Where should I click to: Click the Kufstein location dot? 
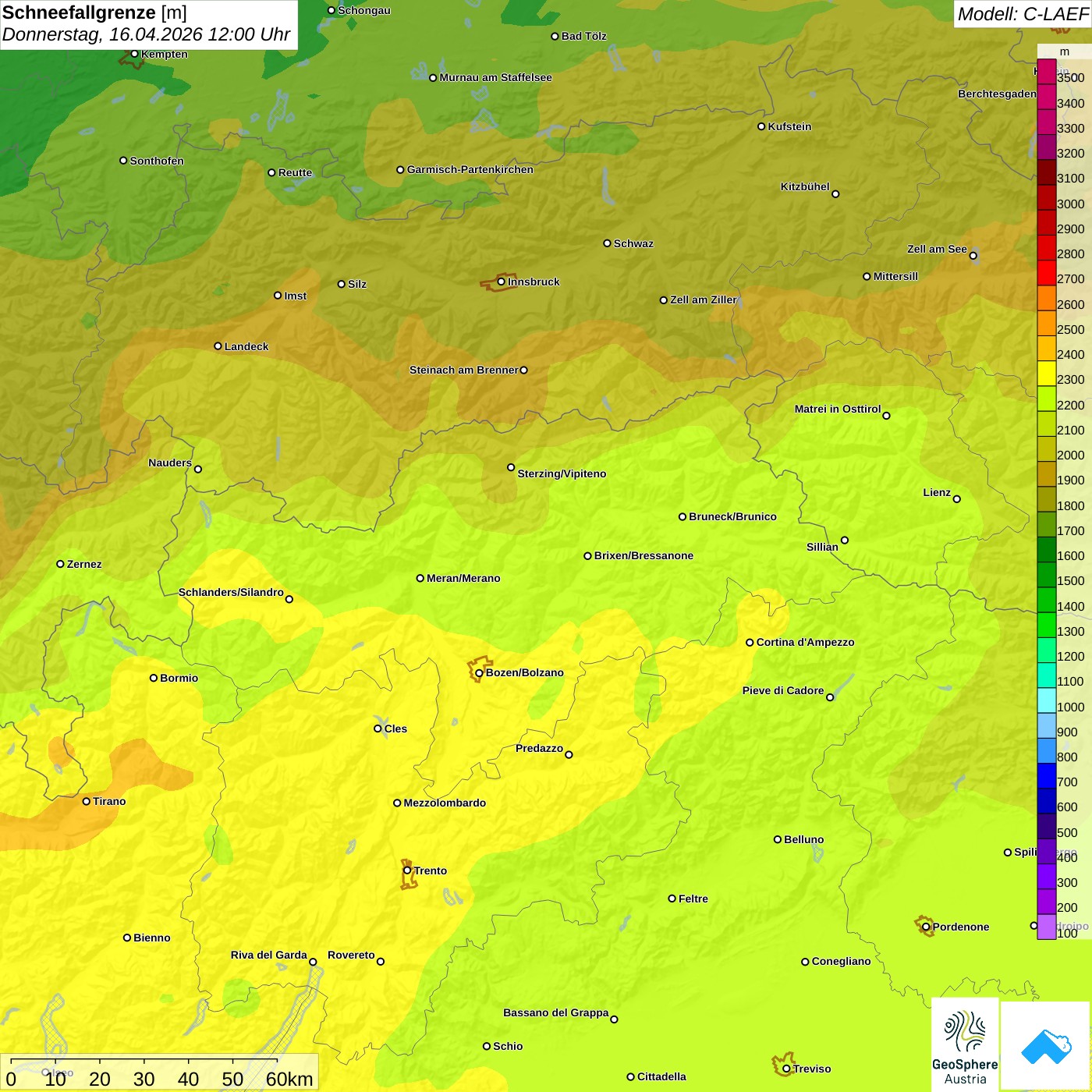(761, 126)
